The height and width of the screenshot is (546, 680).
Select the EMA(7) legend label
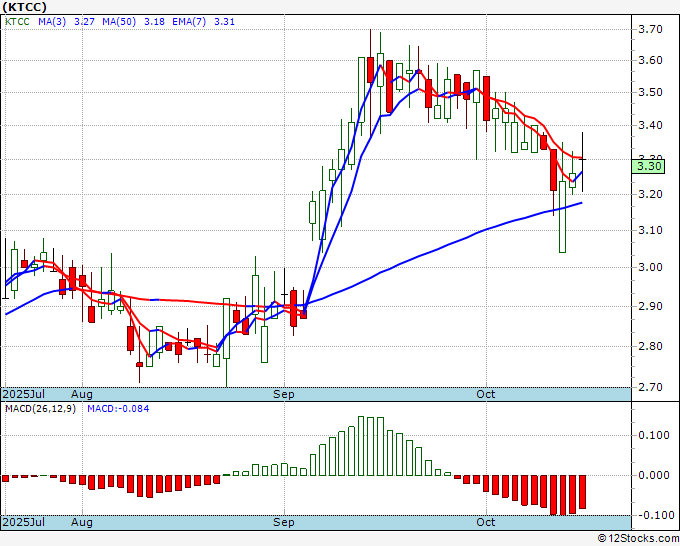pos(189,22)
